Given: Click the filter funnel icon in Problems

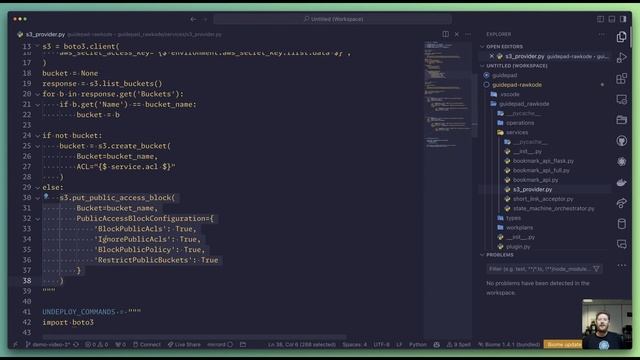Looking at the screenshot, I should point(596,269).
